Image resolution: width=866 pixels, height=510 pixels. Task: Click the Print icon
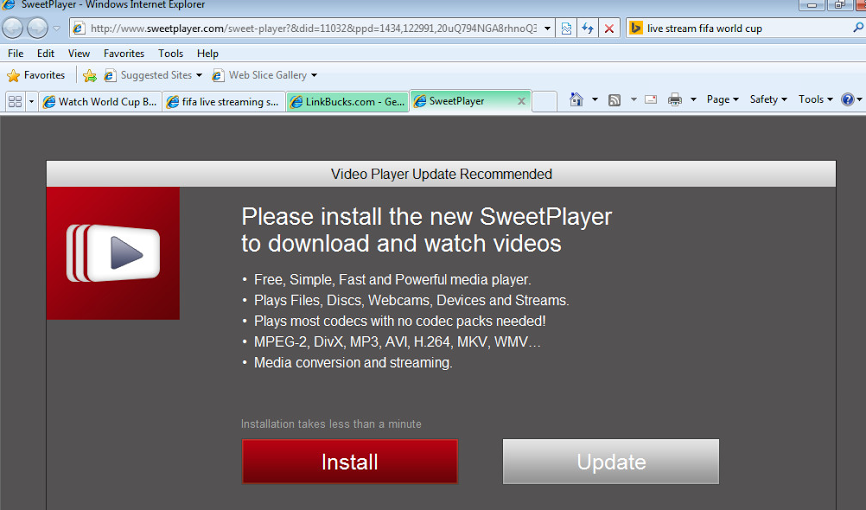coord(675,100)
